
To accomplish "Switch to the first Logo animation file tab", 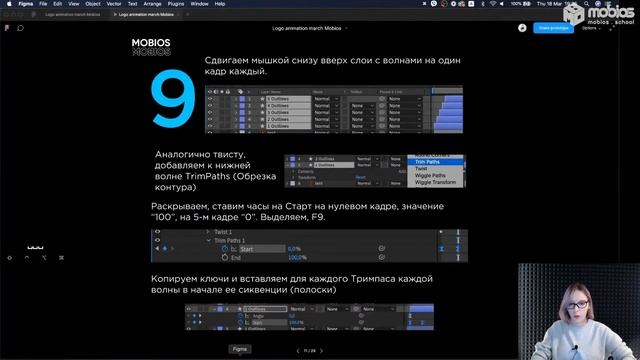I will coord(73,14).
